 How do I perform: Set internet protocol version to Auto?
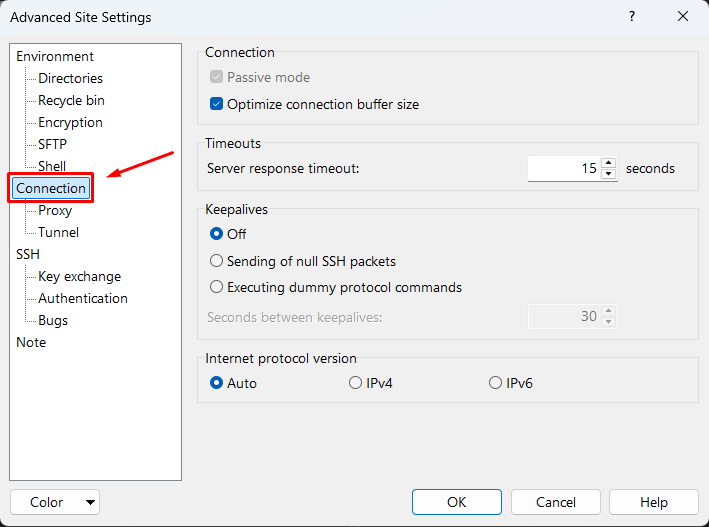(x=217, y=383)
